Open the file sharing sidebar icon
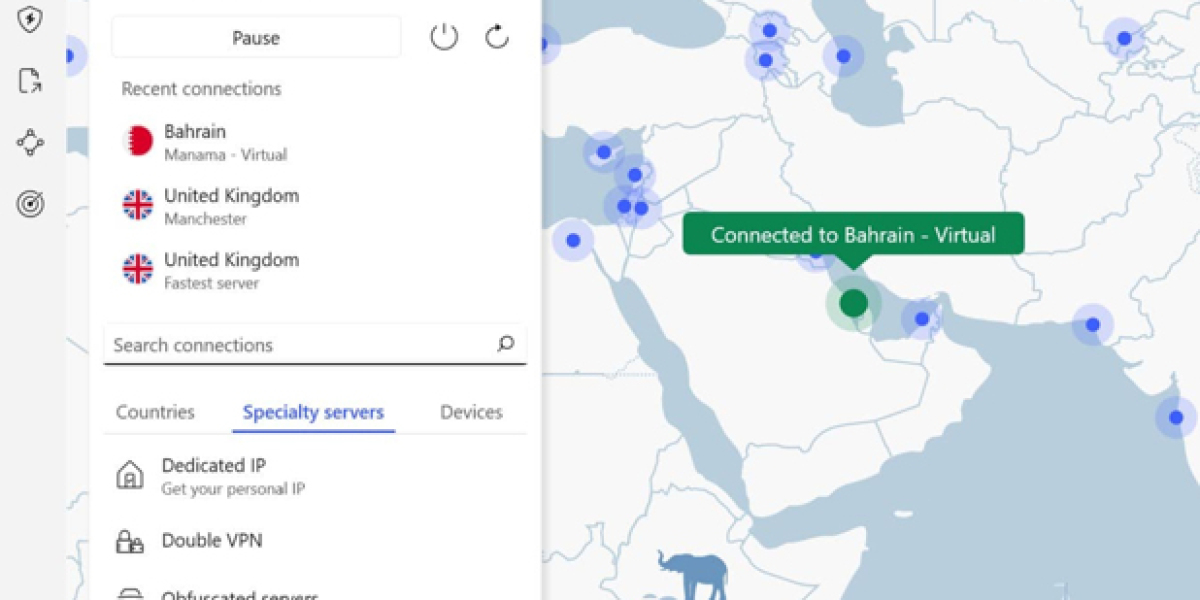Image resolution: width=1200 pixels, height=600 pixels. 31,81
